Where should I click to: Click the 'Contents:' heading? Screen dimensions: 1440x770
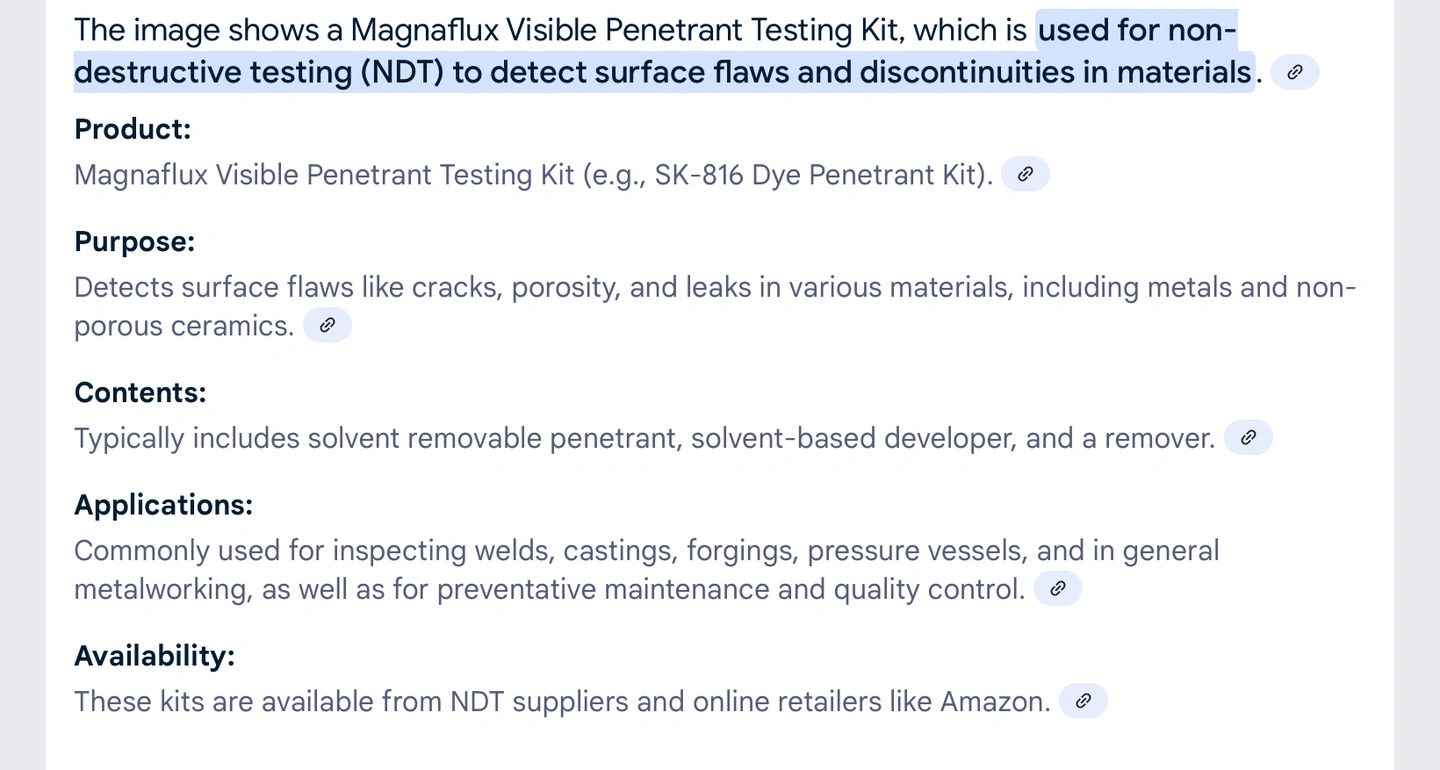click(140, 392)
